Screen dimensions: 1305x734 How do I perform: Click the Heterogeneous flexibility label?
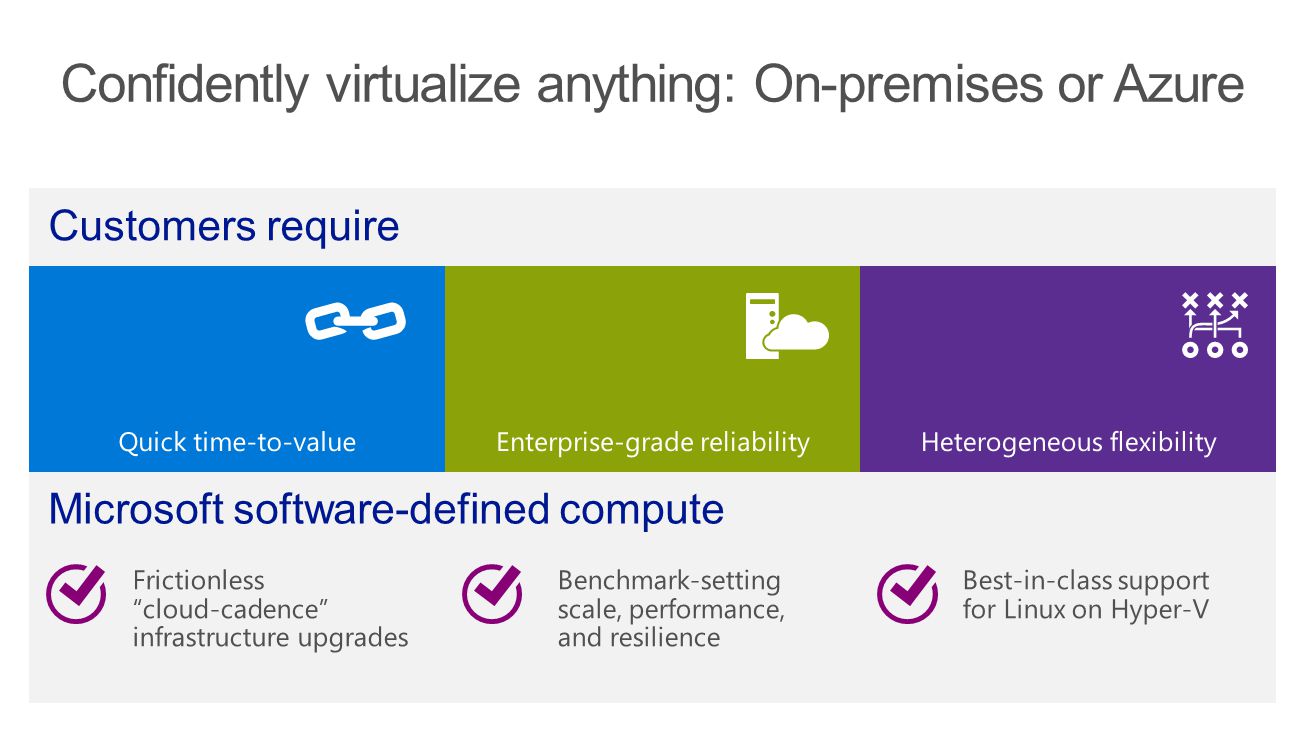point(1068,442)
